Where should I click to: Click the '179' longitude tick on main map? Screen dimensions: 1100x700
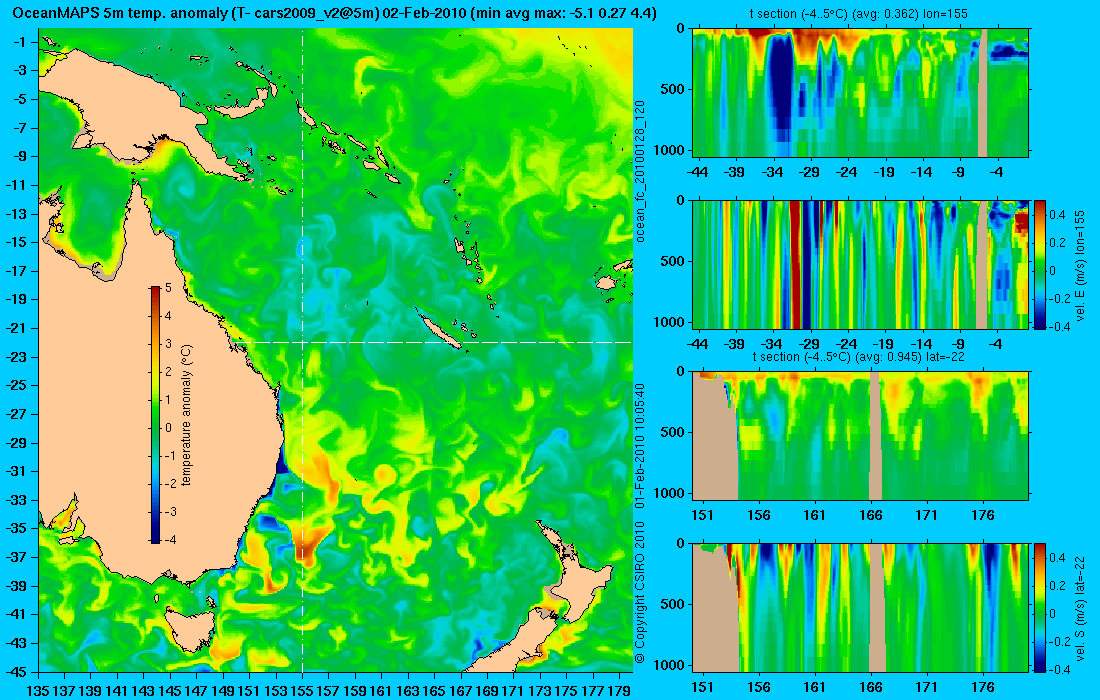(x=619, y=691)
